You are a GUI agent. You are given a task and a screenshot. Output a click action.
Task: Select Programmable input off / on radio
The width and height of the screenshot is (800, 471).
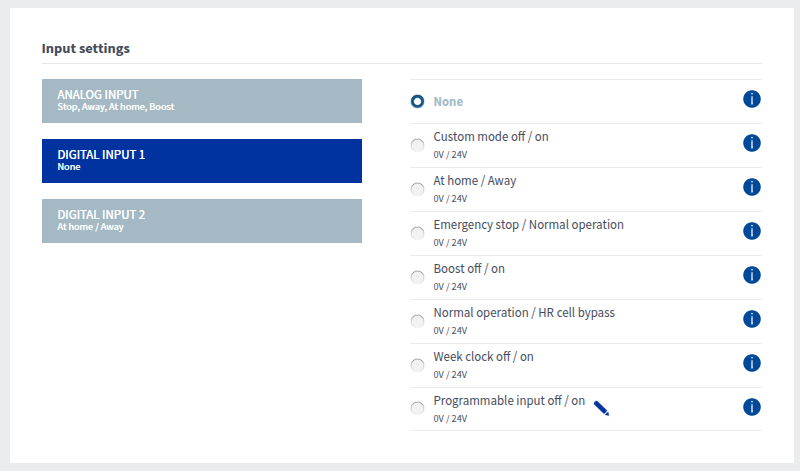click(x=417, y=409)
